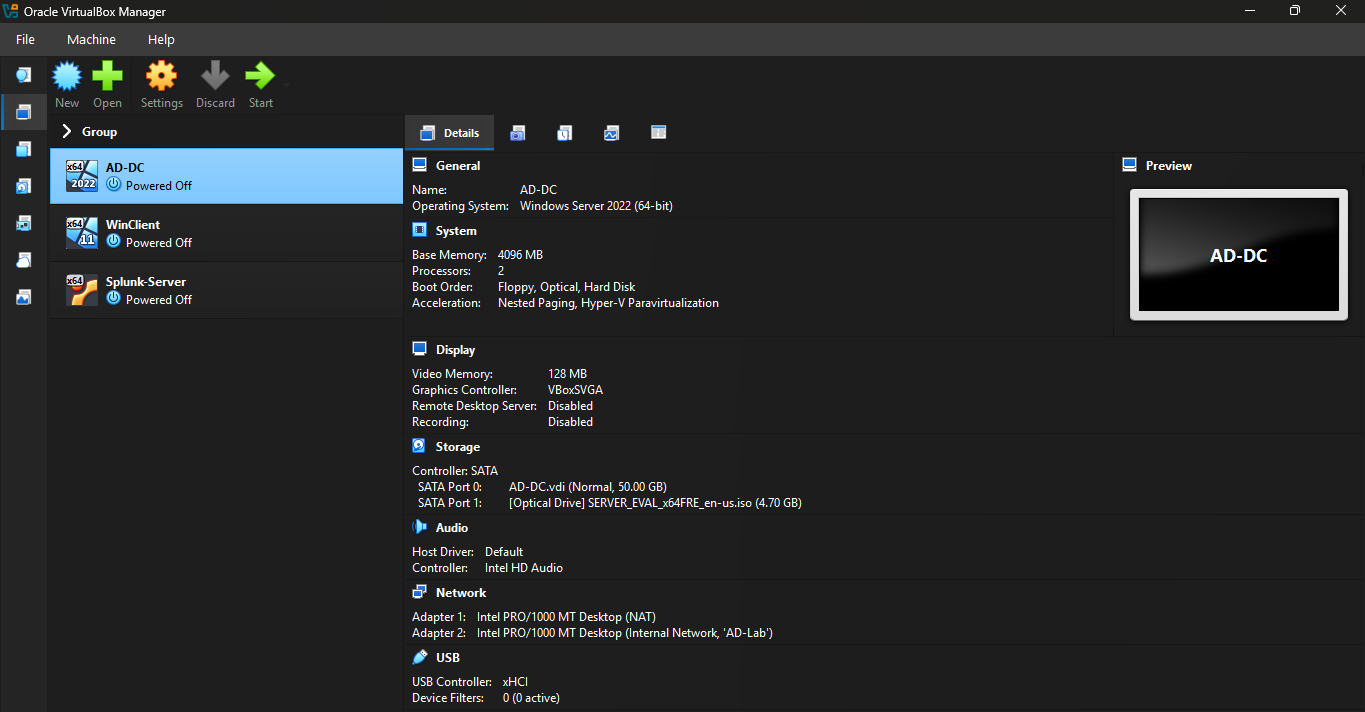Click the 'Graphics Controller:' label
The width and height of the screenshot is (1365, 712).
[464, 390]
